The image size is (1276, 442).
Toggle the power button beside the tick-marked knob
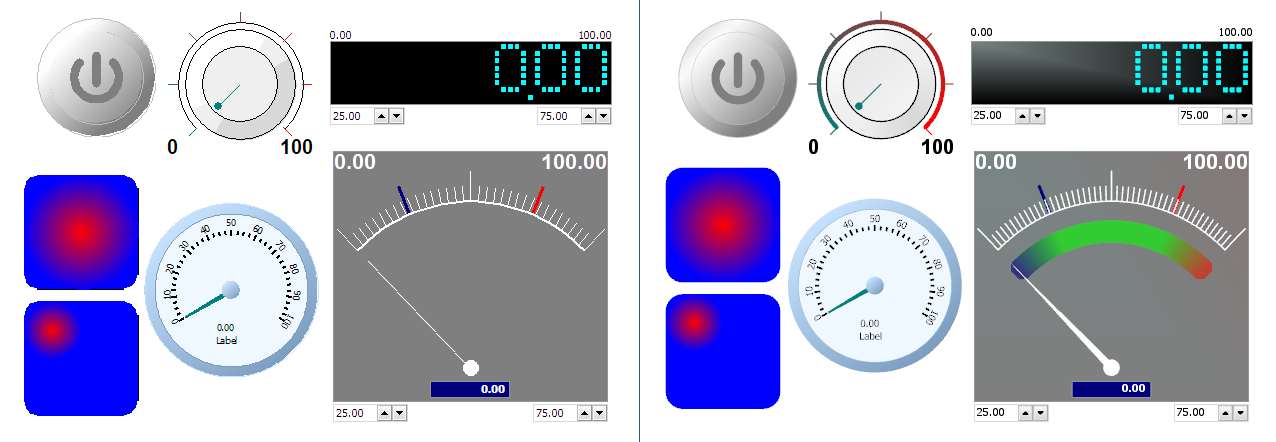pos(96,76)
